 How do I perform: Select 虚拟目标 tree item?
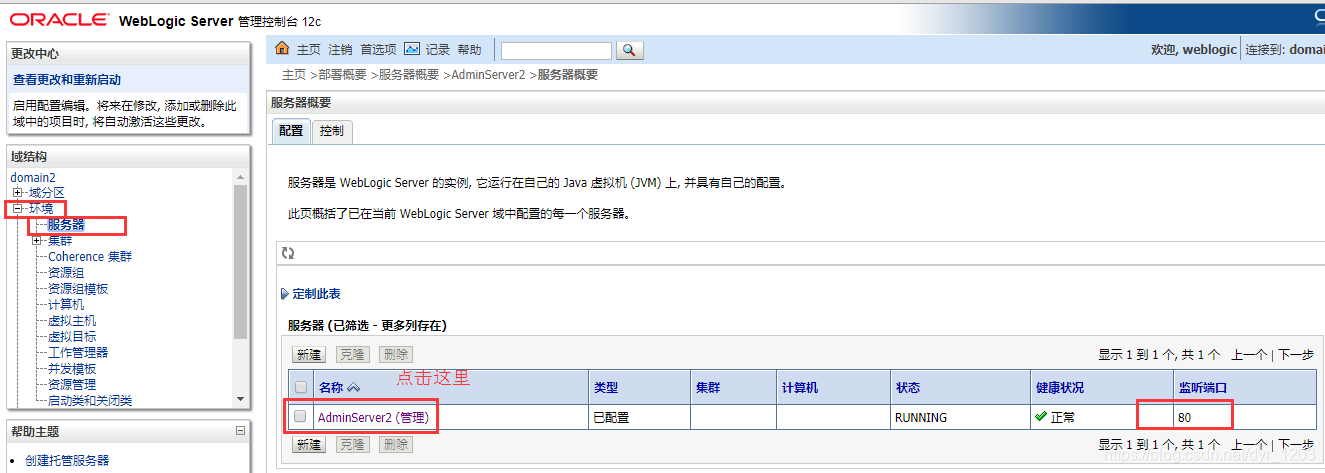[x=72, y=337]
